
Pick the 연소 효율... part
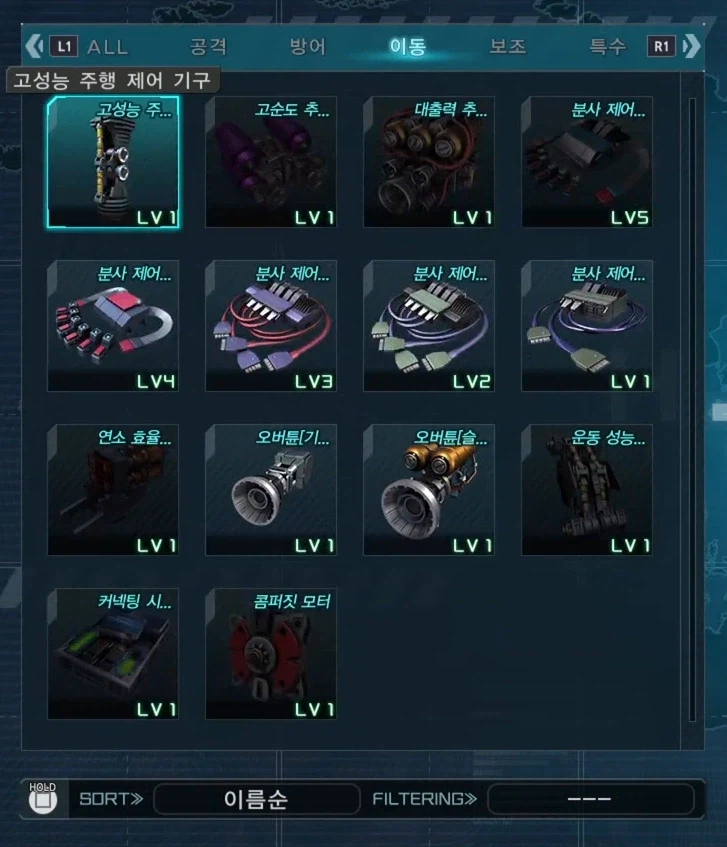[x=113, y=490]
